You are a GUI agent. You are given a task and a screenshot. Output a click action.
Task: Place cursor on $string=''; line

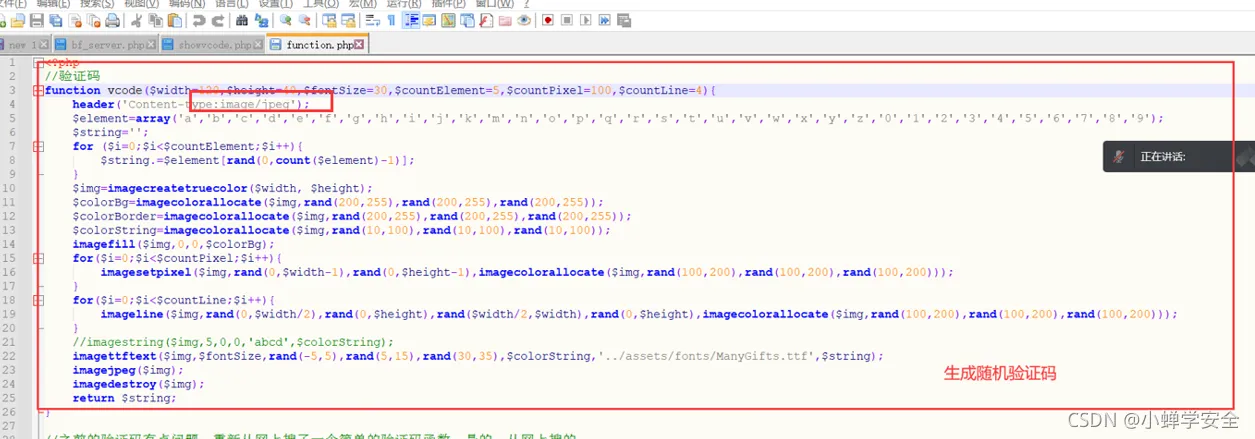pos(110,132)
